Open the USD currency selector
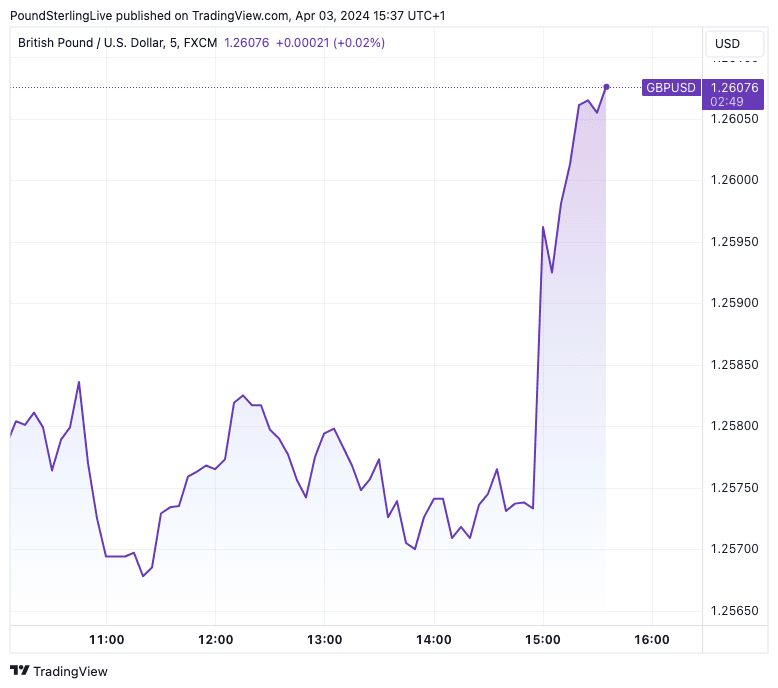Viewport: 778px width, 688px height. [727, 44]
